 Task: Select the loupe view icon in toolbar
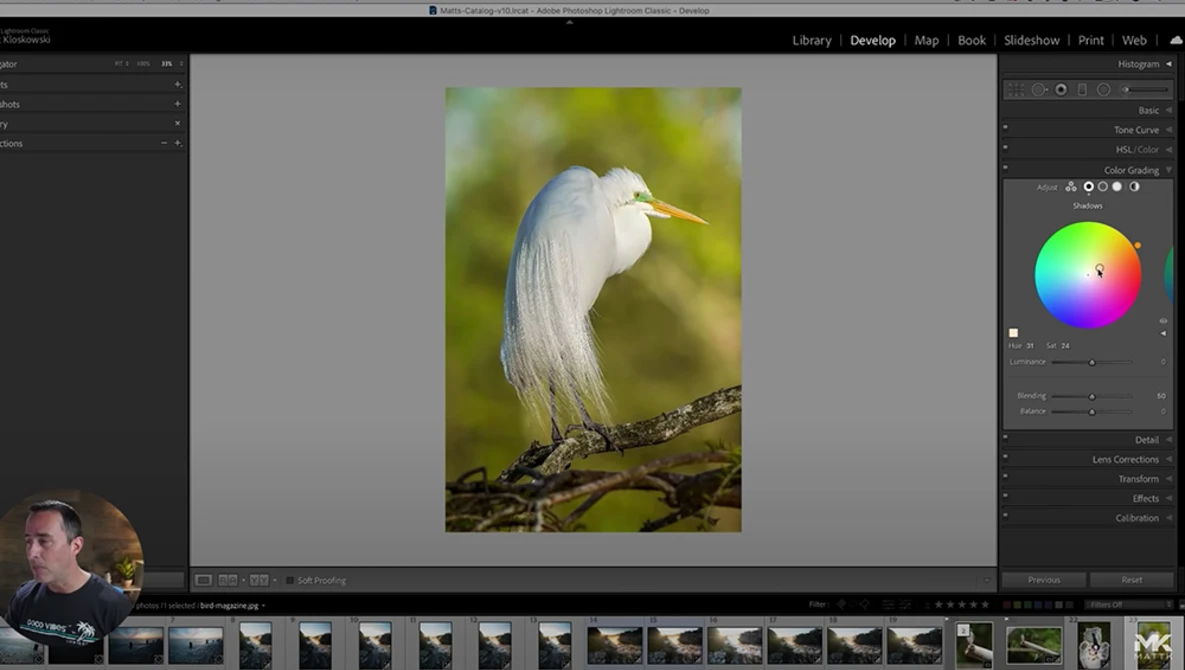(203, 580)
